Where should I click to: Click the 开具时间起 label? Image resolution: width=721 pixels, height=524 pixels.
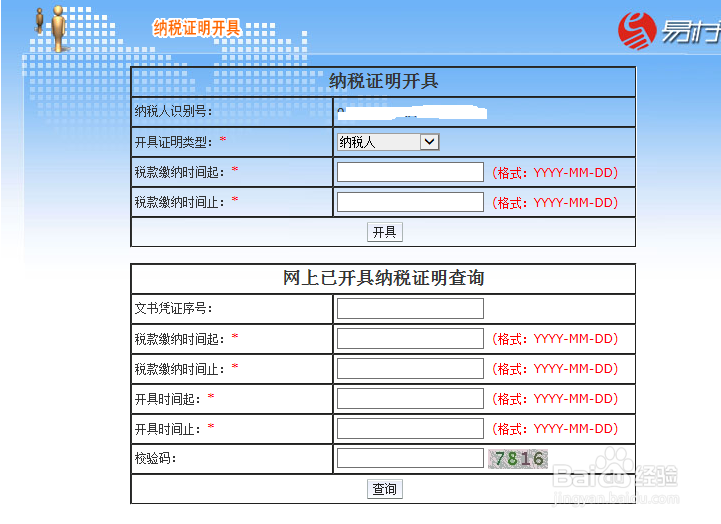point(167,399)
